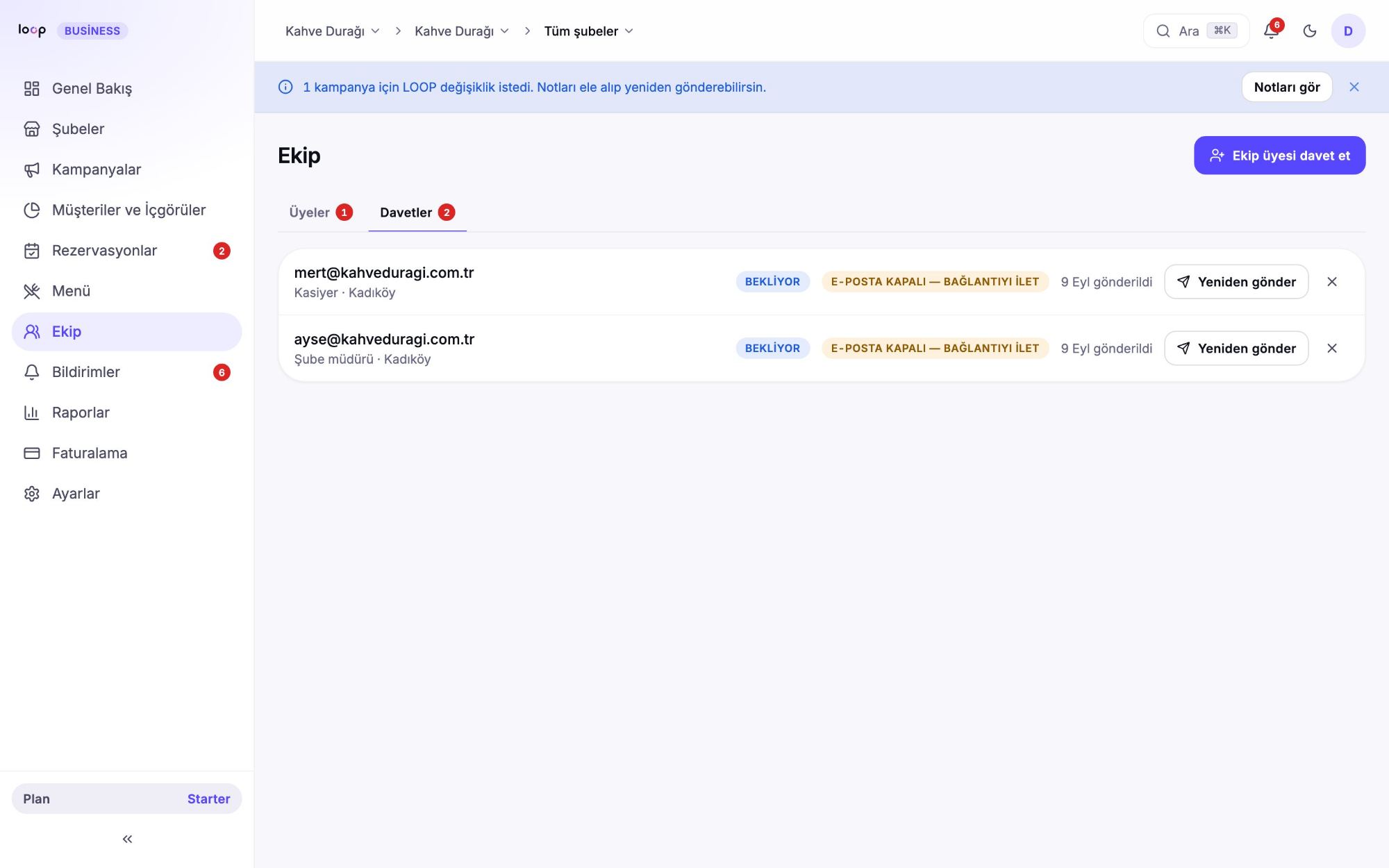This screenshot has height=868, width=1389.
Task: Click the info icon in campaign banner
Action: pyautogui.click(x=285, y=87)
